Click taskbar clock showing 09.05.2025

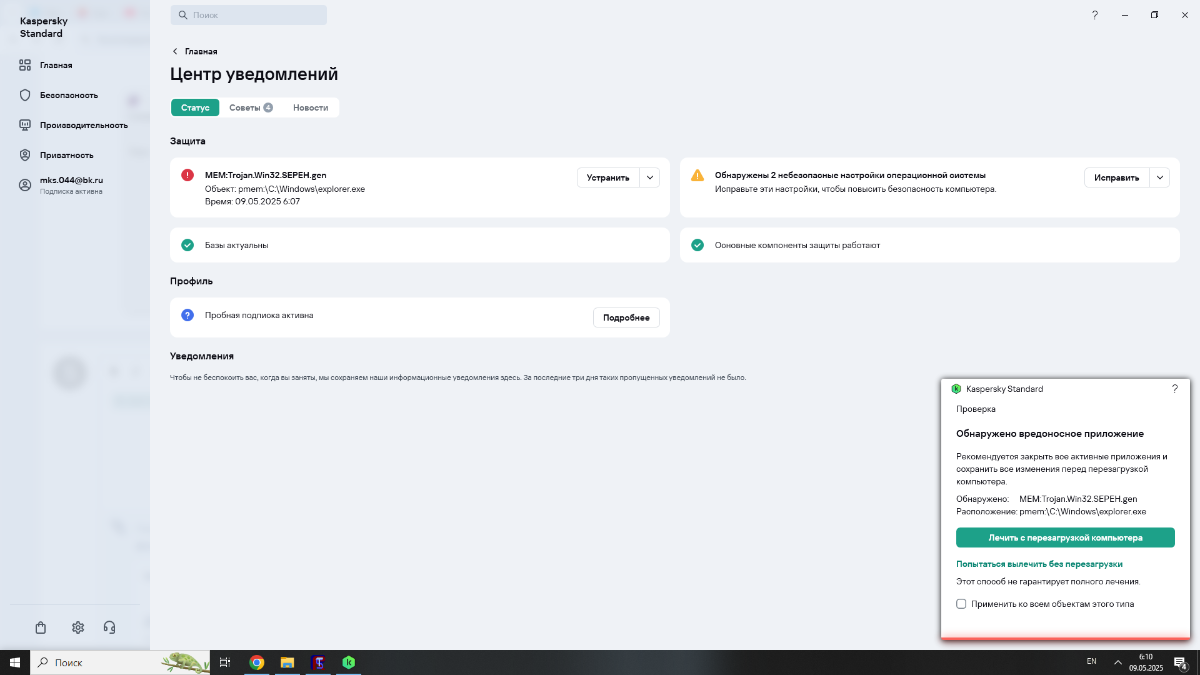(x=1145, y=662)
